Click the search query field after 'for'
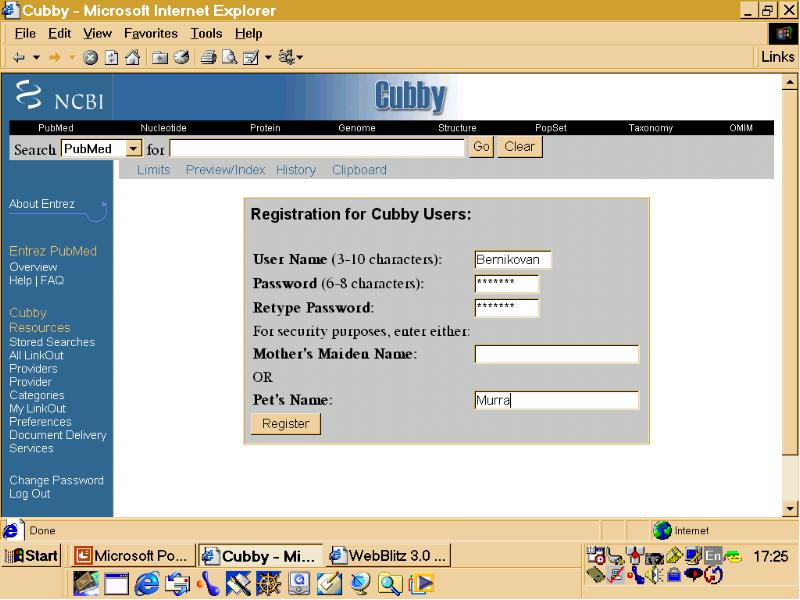Image resolution: width=800 pixels, height=600 pixels. [317, 148]
